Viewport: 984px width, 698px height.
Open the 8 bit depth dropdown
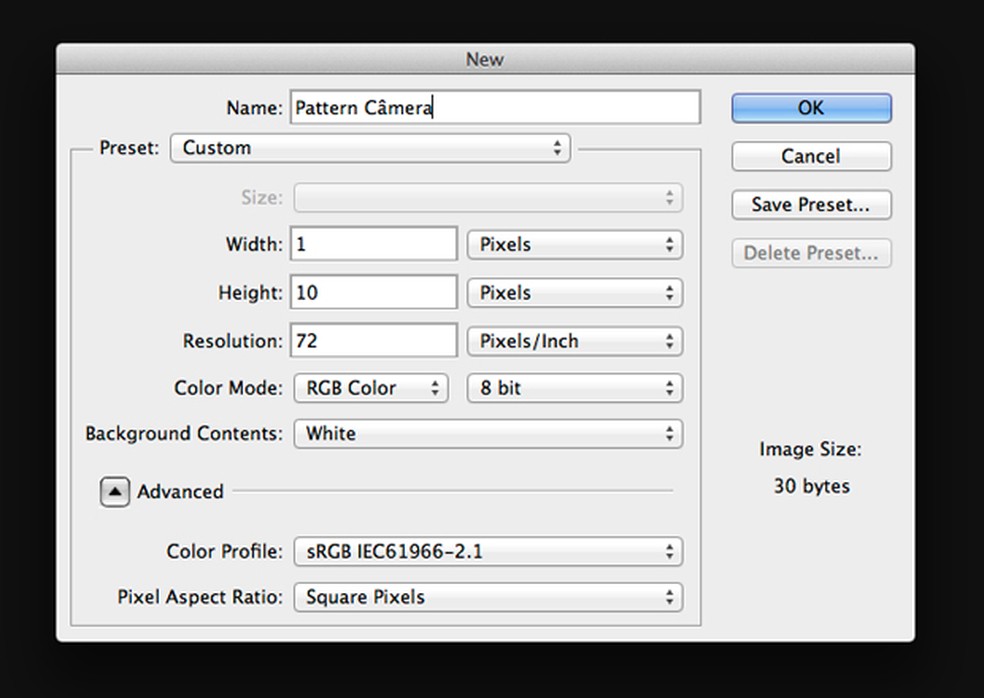point(574,388)
